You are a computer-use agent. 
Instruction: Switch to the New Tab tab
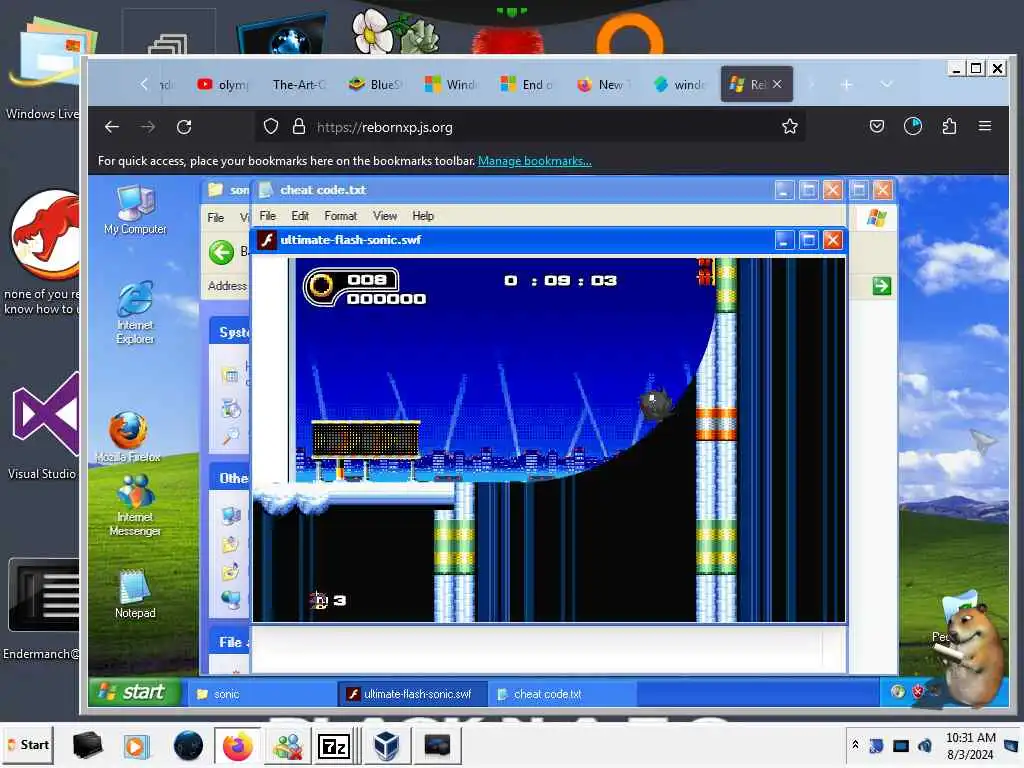(x=603, y=84)
